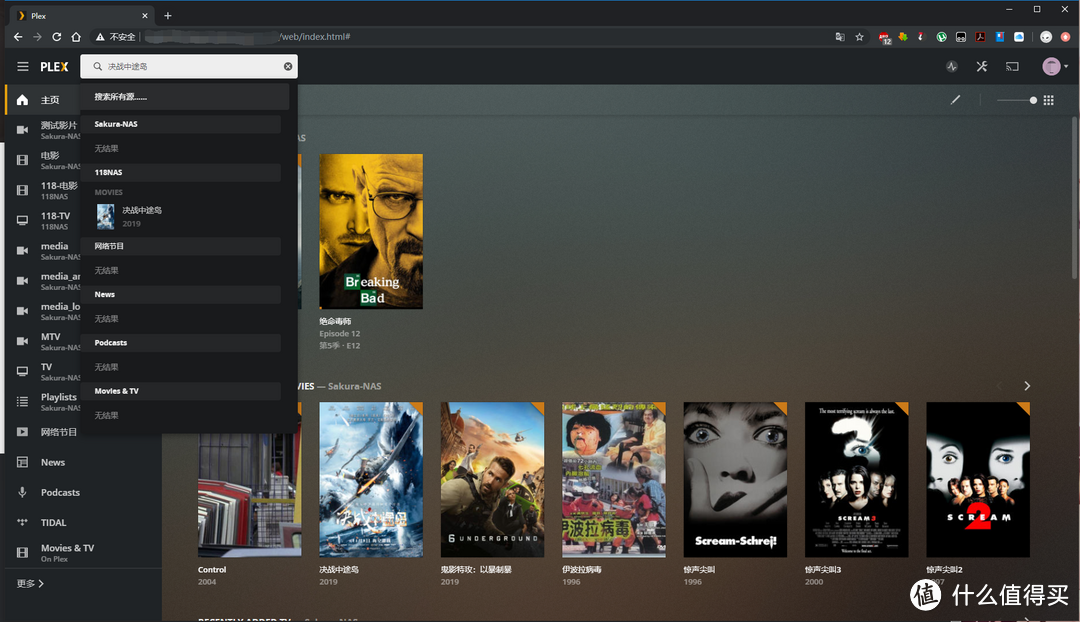Viewport: 1080px width, 622px height.
Task: Open Settings with the wrench and screwdriver icon
Action: point(982,67)
